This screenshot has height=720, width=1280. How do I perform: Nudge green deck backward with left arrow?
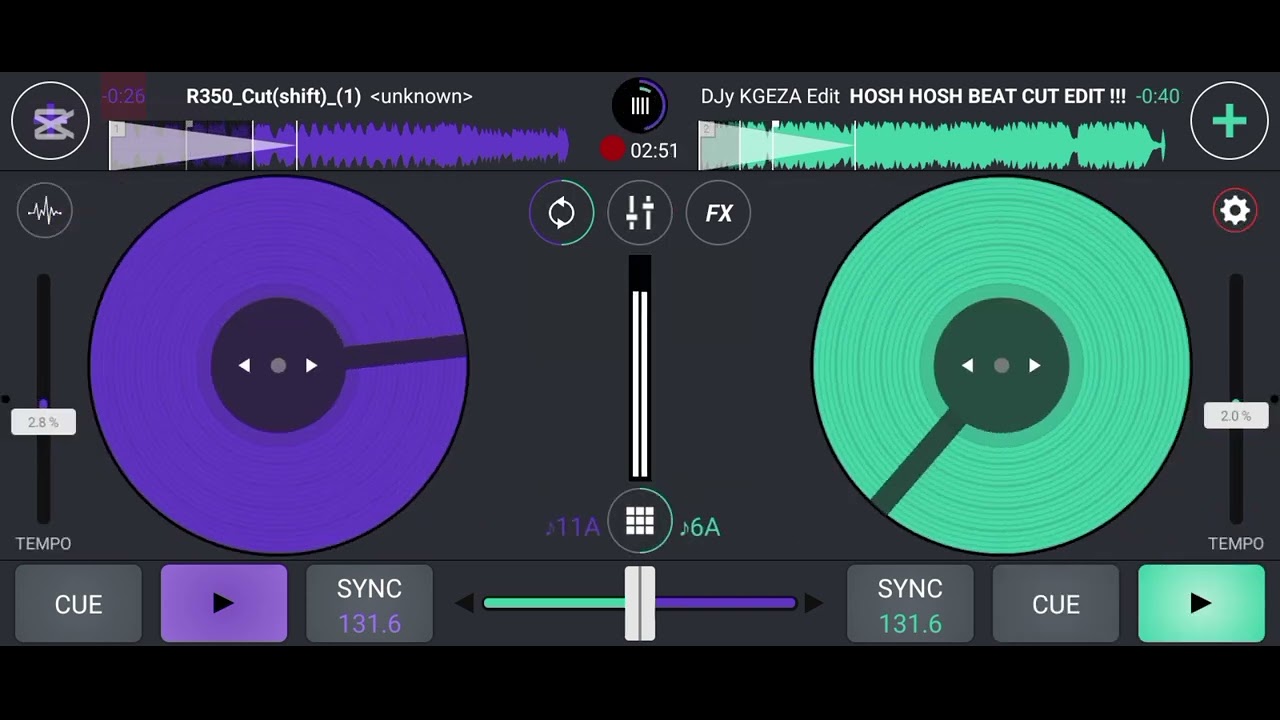tap(967, 366)
